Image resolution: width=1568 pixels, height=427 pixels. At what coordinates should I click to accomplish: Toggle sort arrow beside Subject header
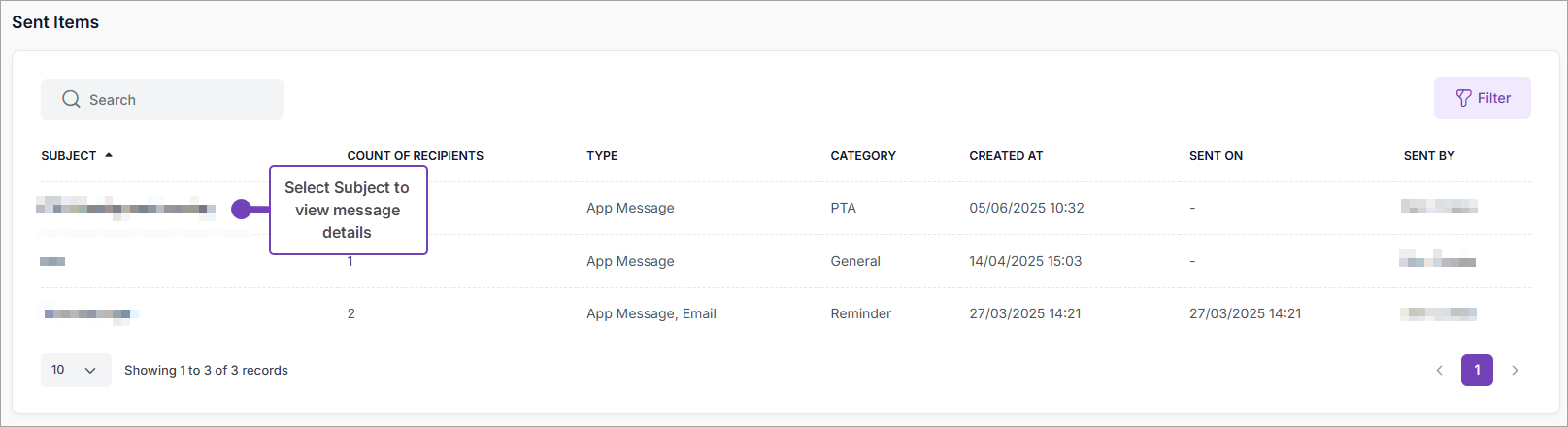pos(109,155)
